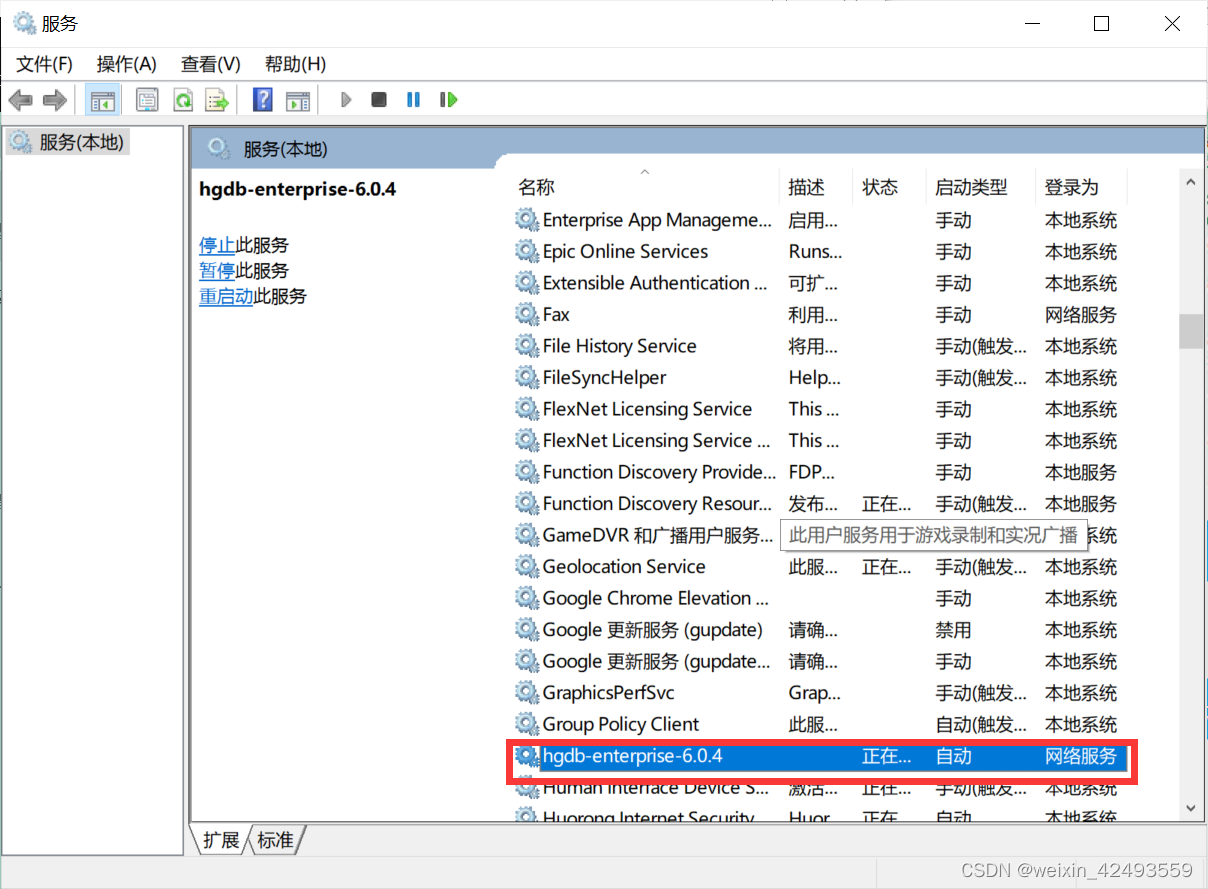Click the scrollbar up arrow in services list

click(1191, 184)
